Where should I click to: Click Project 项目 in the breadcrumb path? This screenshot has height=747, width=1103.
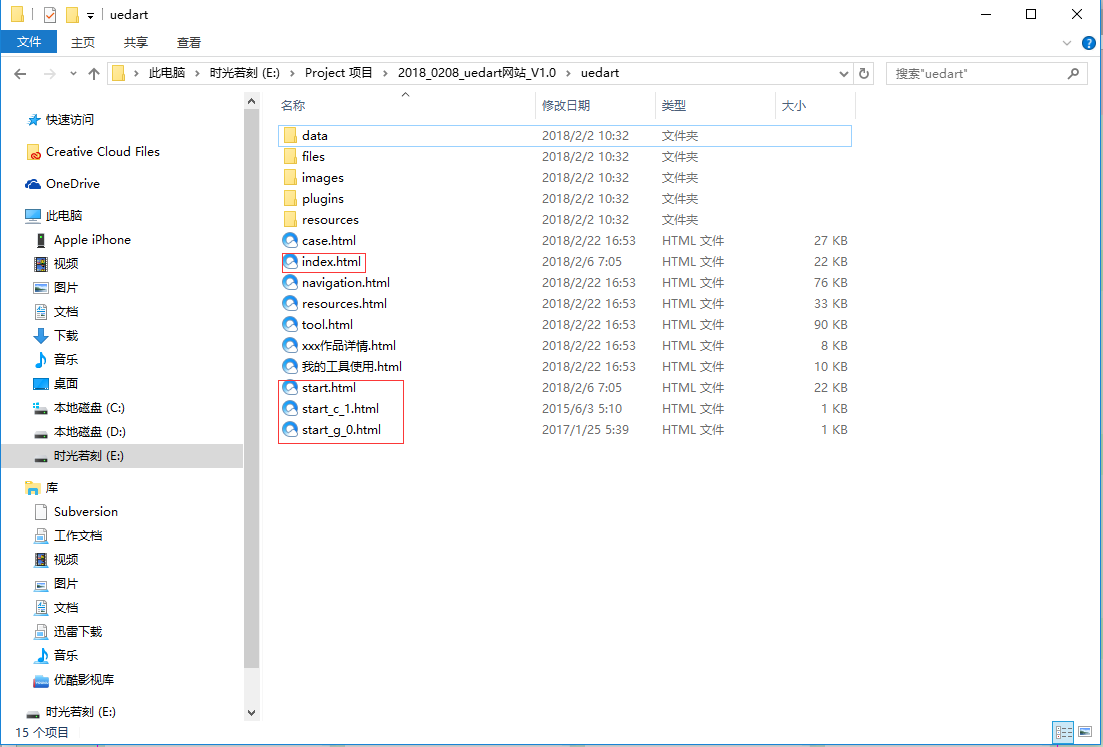[x=338, y=74]
